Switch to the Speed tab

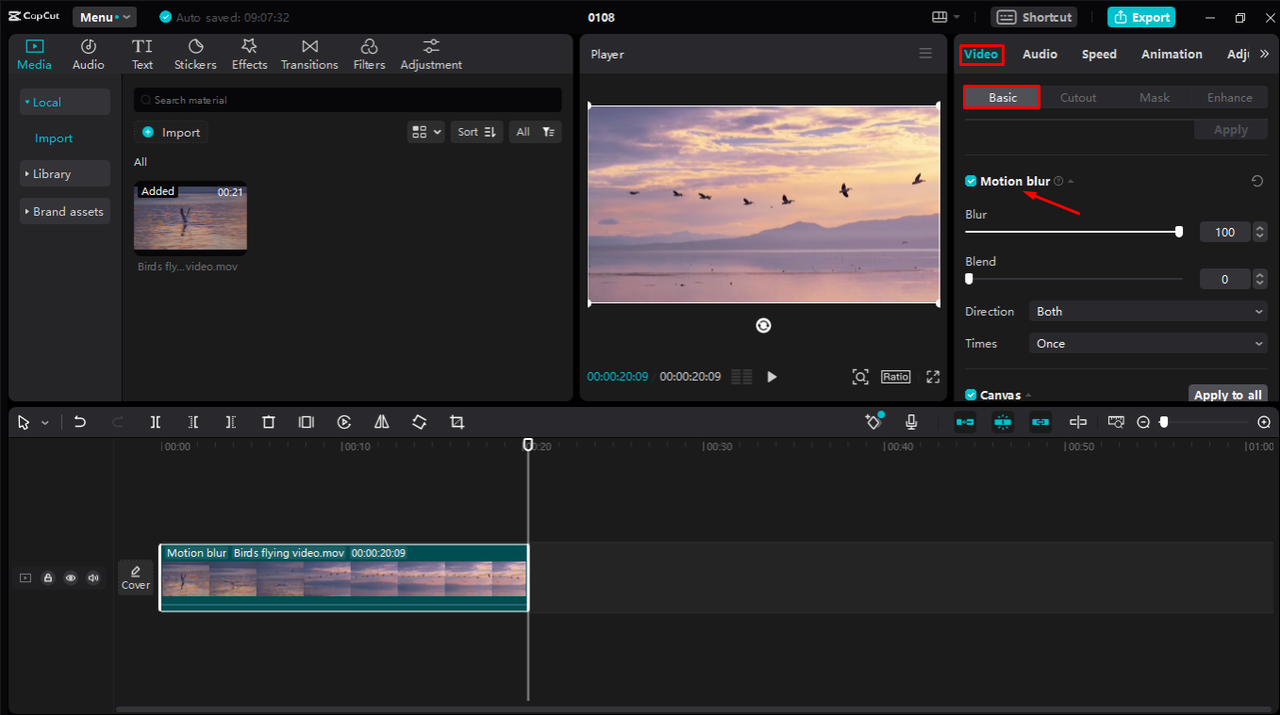(1099, 54)
